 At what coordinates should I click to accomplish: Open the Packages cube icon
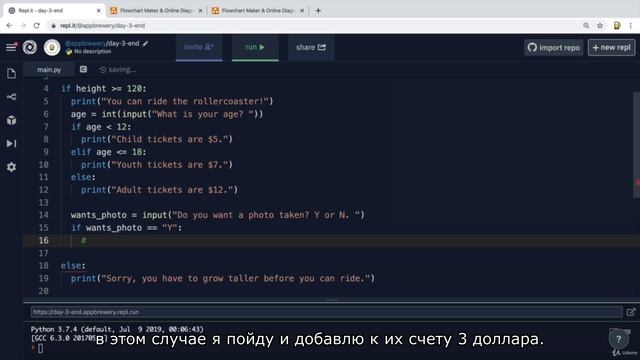tap(11, 120)
